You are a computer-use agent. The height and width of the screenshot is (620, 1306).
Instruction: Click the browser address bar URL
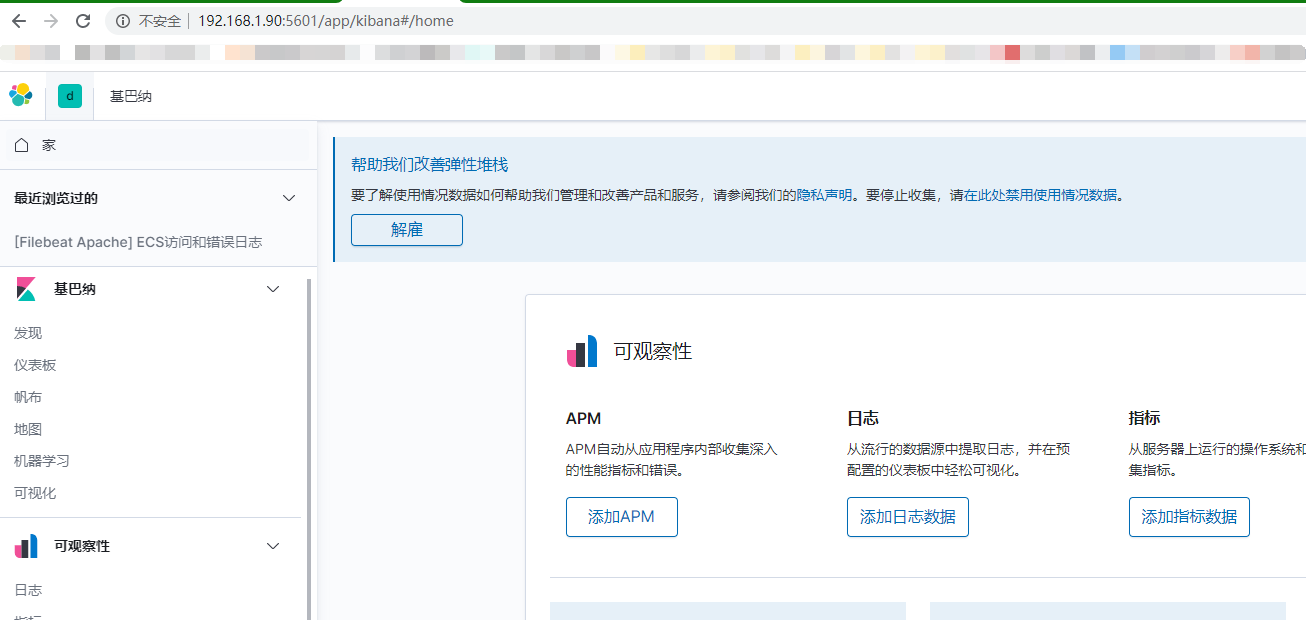325,21
